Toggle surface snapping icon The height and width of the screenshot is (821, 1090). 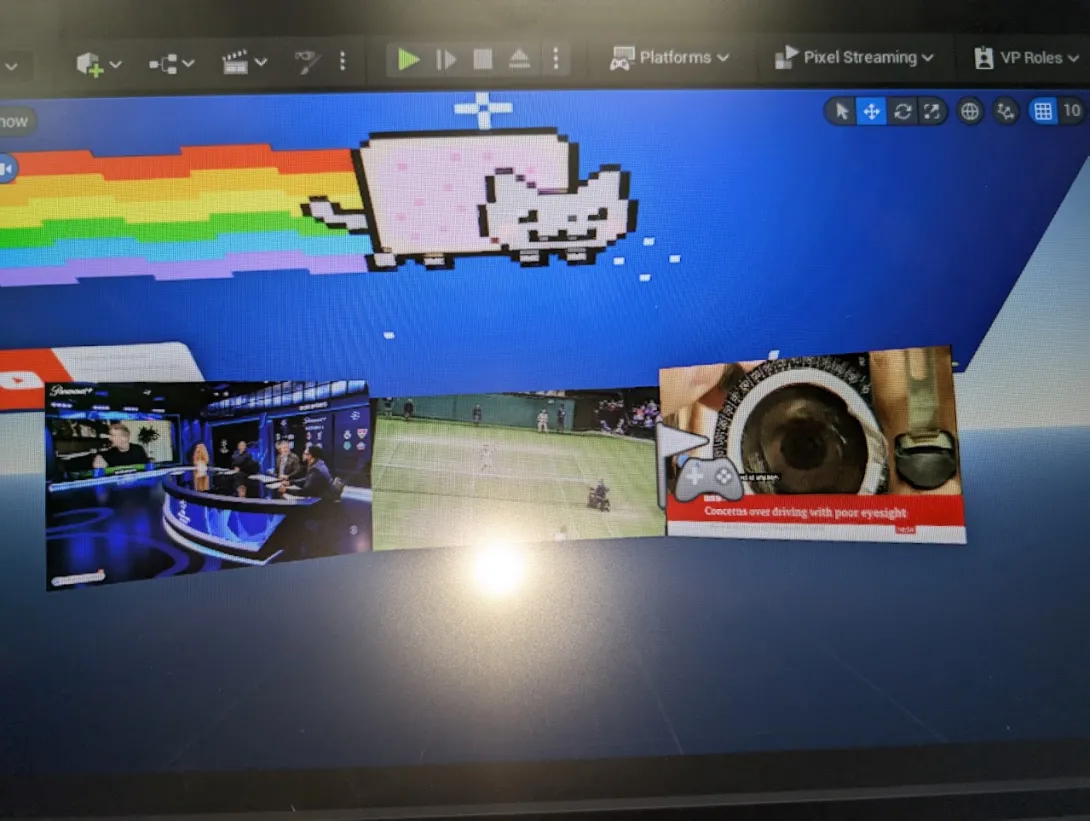[1006, 111]
